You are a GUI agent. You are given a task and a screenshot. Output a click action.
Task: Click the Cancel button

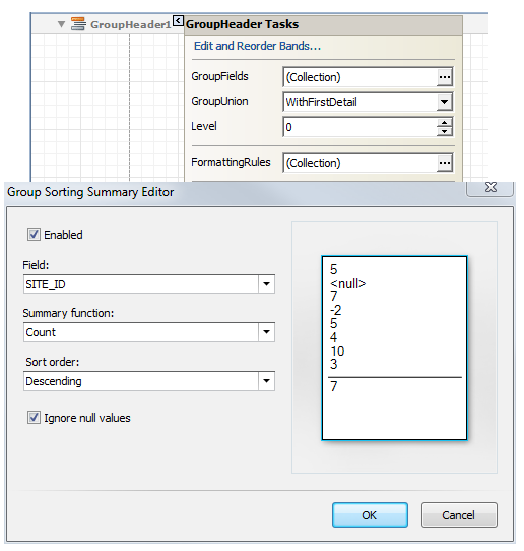click(x=459, y=515)
